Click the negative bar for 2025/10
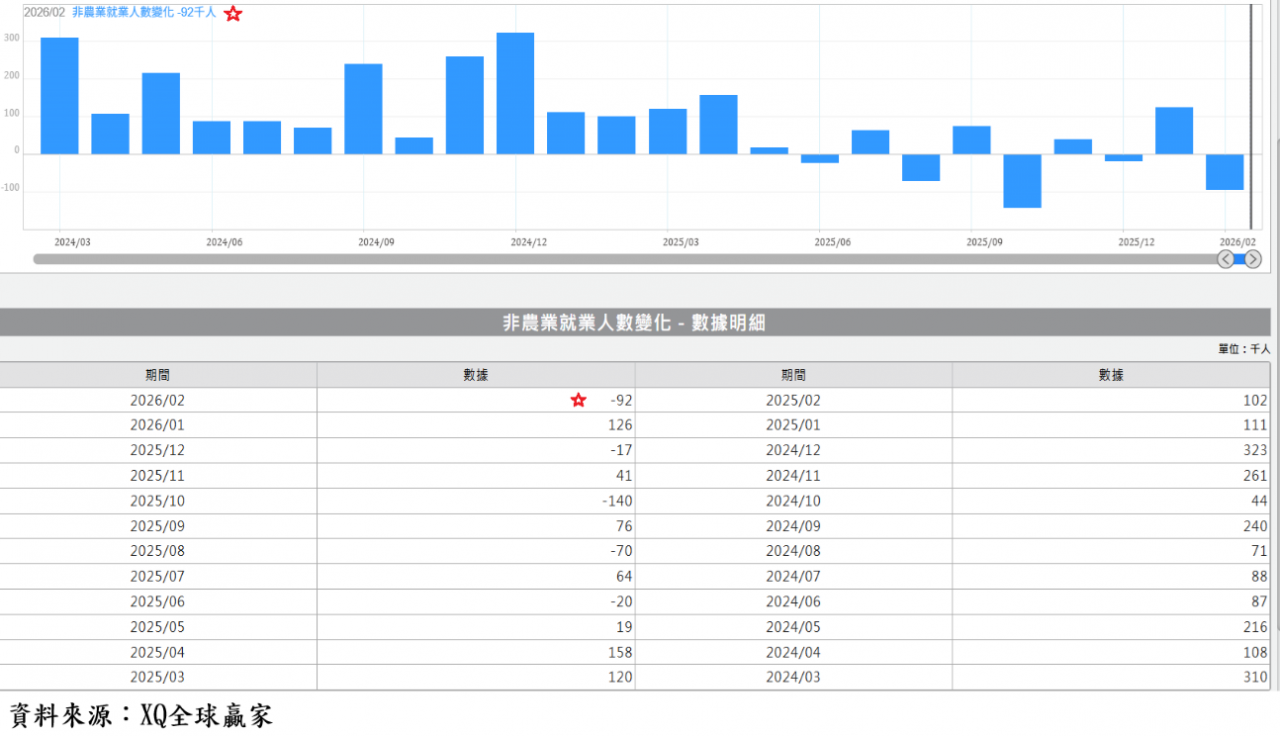Screen dimensions: 1280x736 pos(1022,180)
